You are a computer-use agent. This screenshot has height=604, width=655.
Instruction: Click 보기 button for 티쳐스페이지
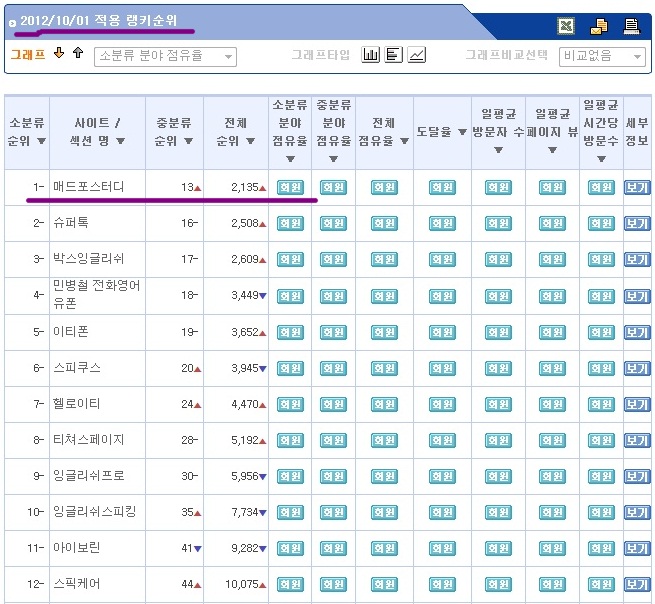(637, 440)
